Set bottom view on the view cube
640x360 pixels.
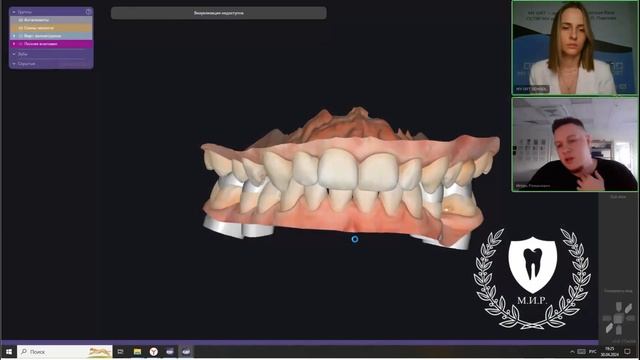pyautogui.click(x=619, y=329)
